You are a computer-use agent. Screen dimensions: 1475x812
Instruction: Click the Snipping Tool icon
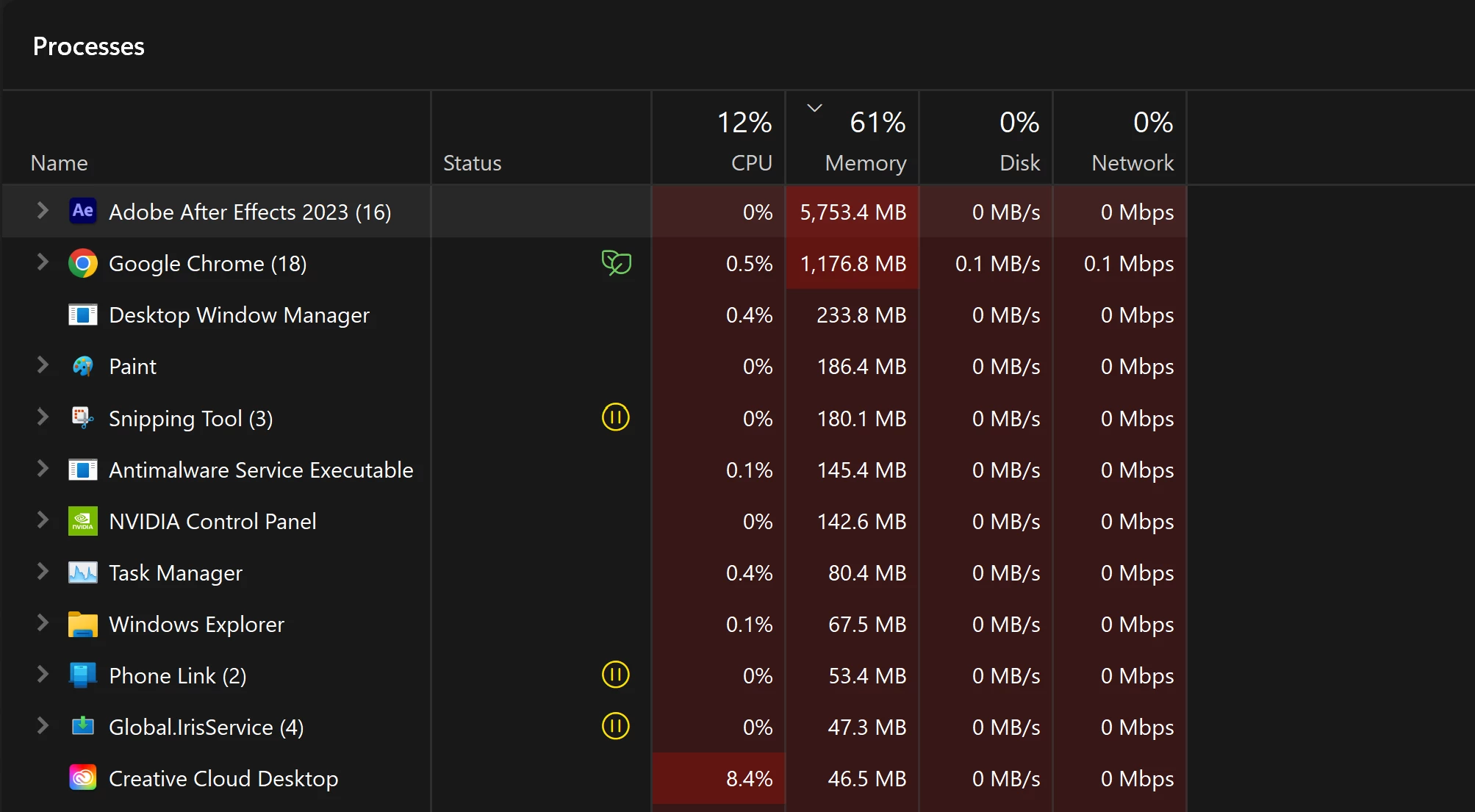pyautogui.click(x=83, y=417)
